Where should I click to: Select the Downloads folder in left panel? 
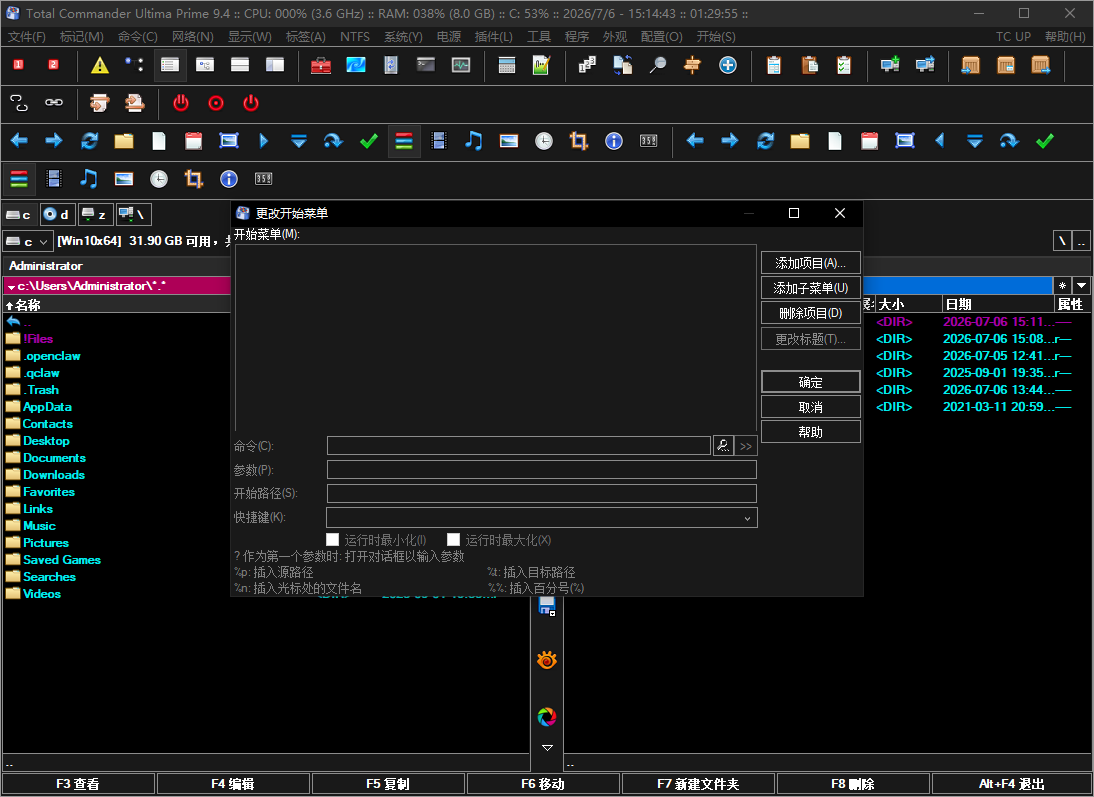[54, 475]
